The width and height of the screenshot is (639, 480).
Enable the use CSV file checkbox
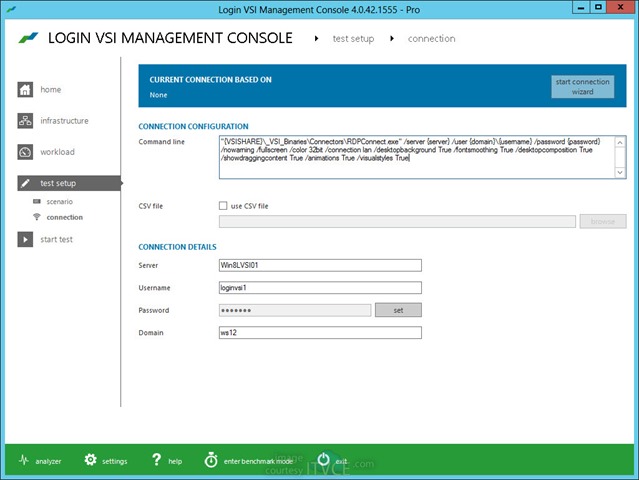coord(223,206)
